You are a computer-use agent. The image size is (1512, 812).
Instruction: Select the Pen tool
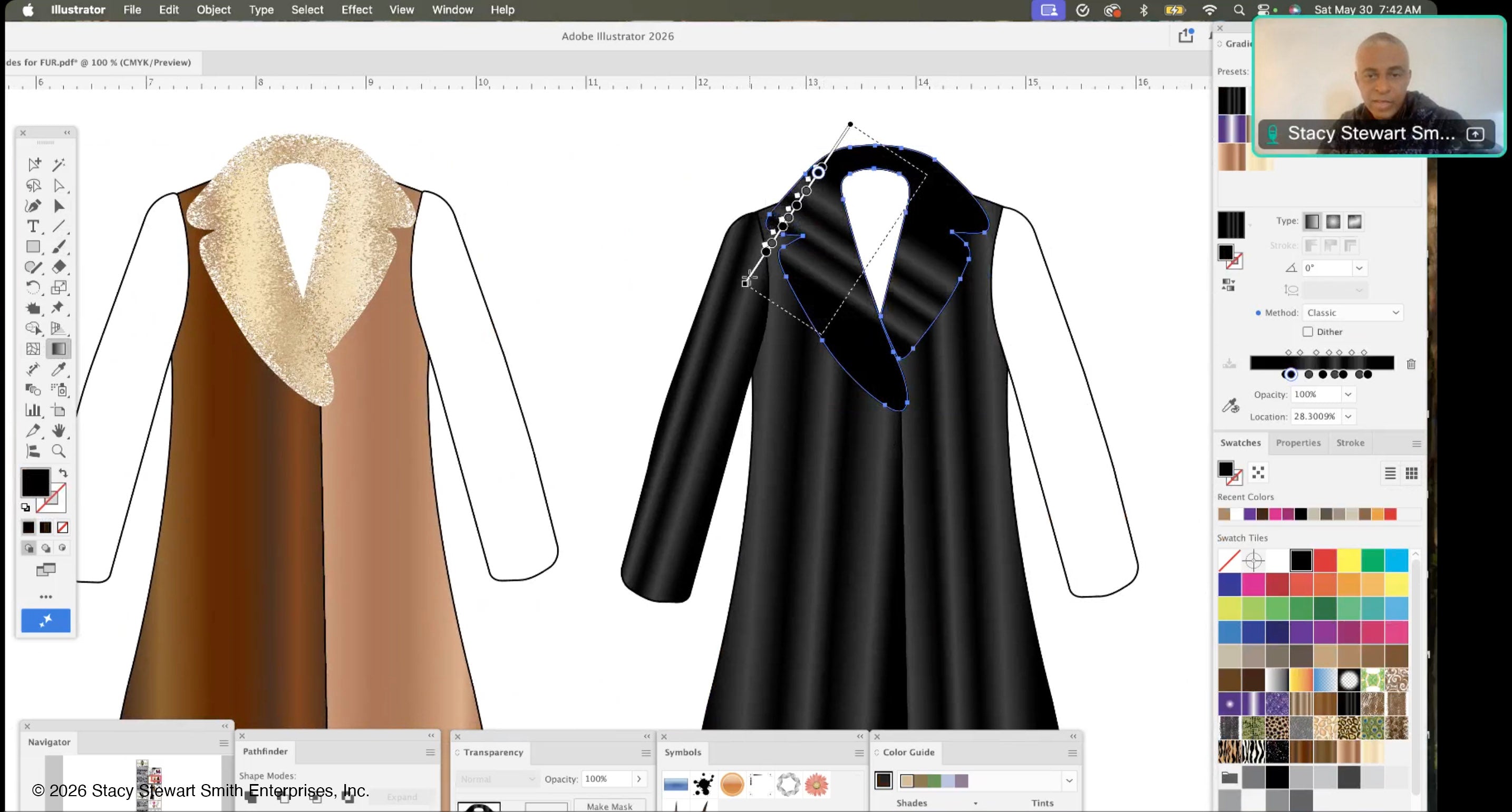click(33, 206)
